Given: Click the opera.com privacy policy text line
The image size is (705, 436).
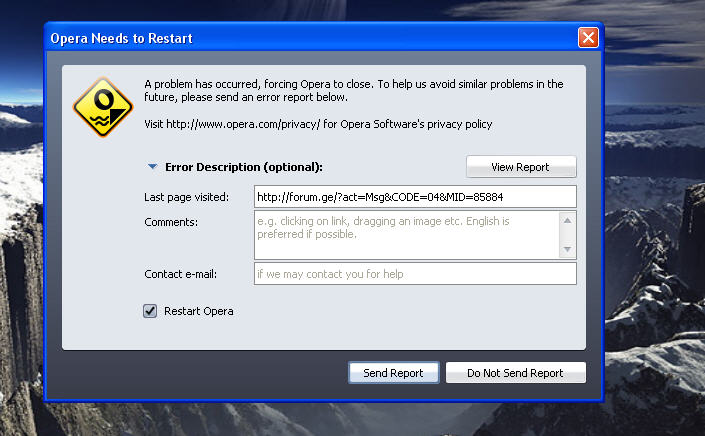Looking at the screenshot, I should point(318,124).
